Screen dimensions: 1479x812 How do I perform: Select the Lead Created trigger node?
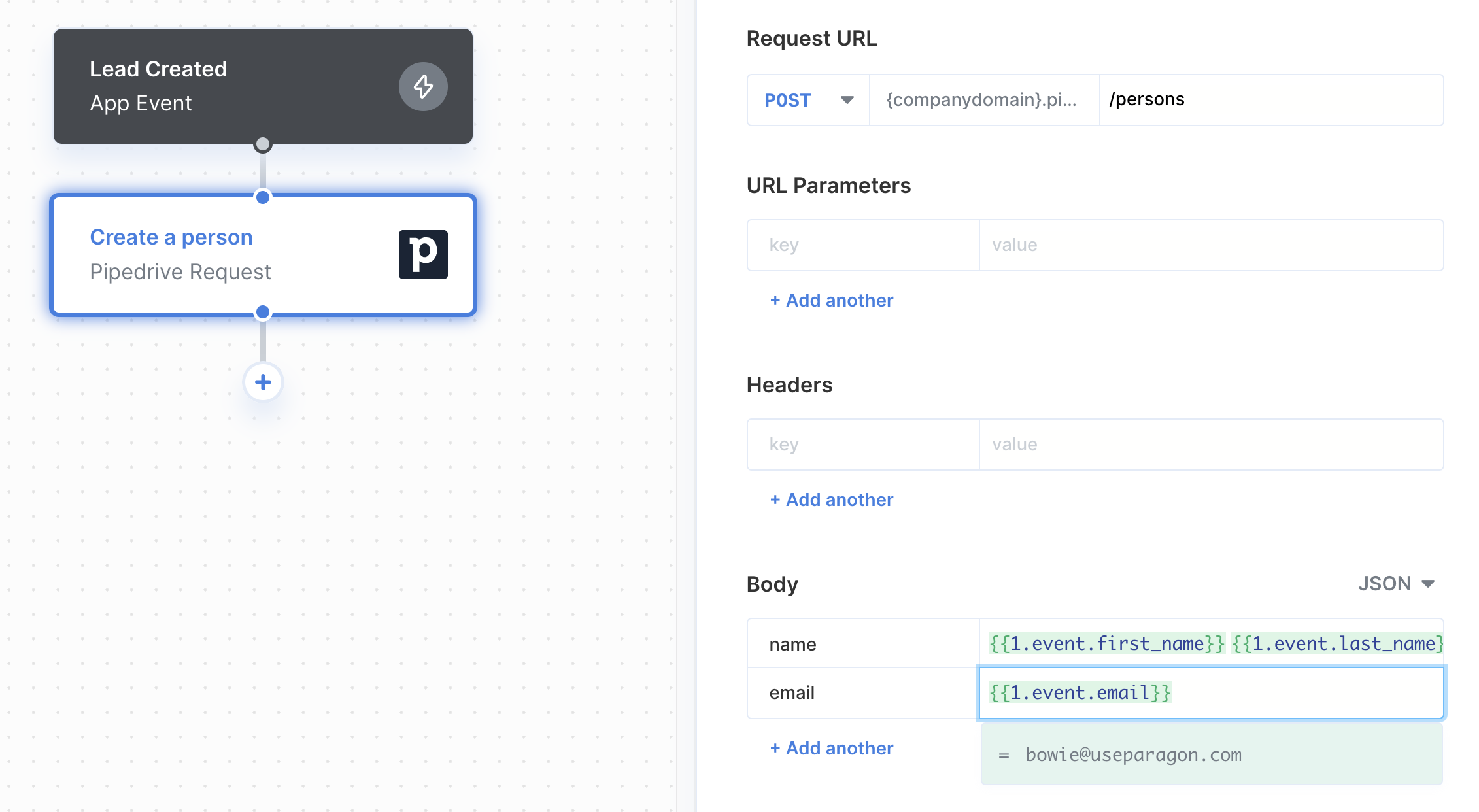pyautogui.click(x=263, y=86)
